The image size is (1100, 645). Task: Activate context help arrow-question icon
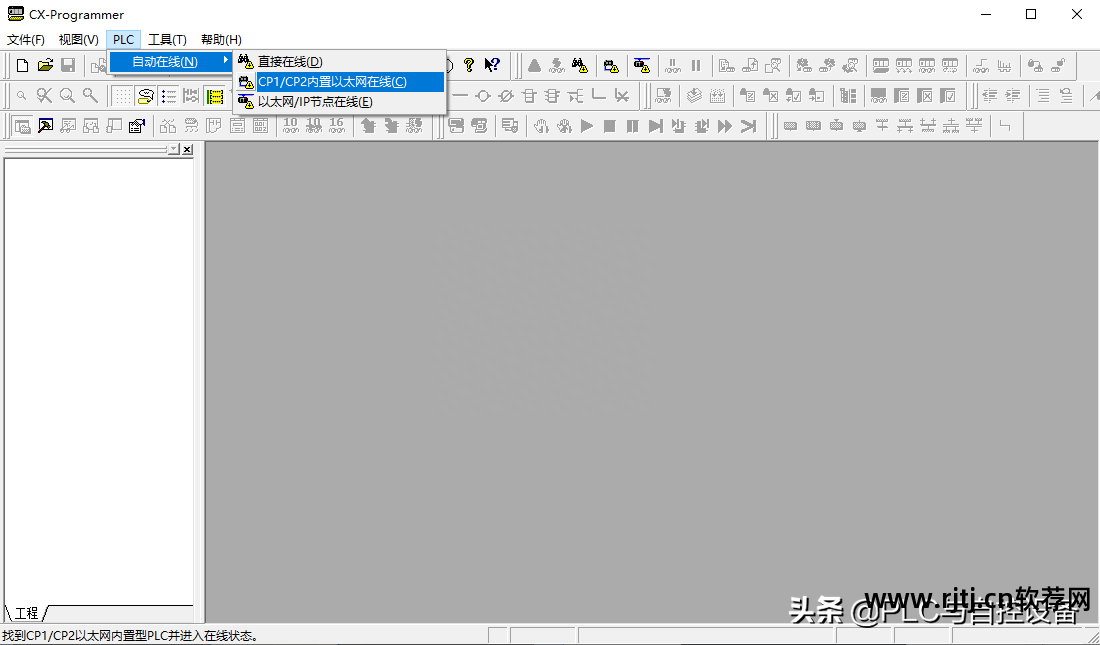click(492, 66)
